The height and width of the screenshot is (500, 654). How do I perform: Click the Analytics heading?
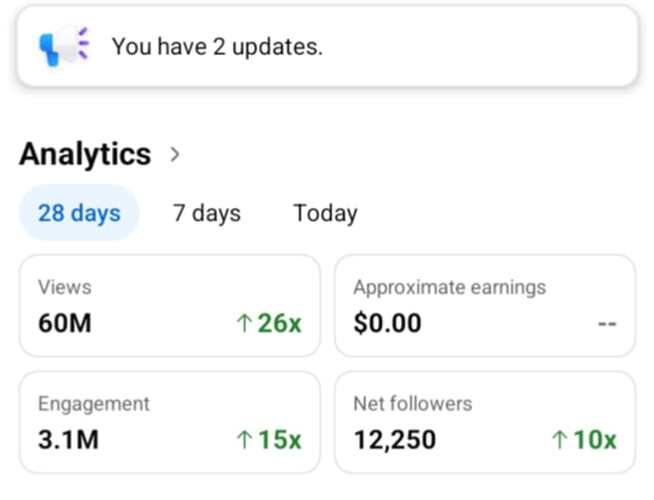click(85, 154)
